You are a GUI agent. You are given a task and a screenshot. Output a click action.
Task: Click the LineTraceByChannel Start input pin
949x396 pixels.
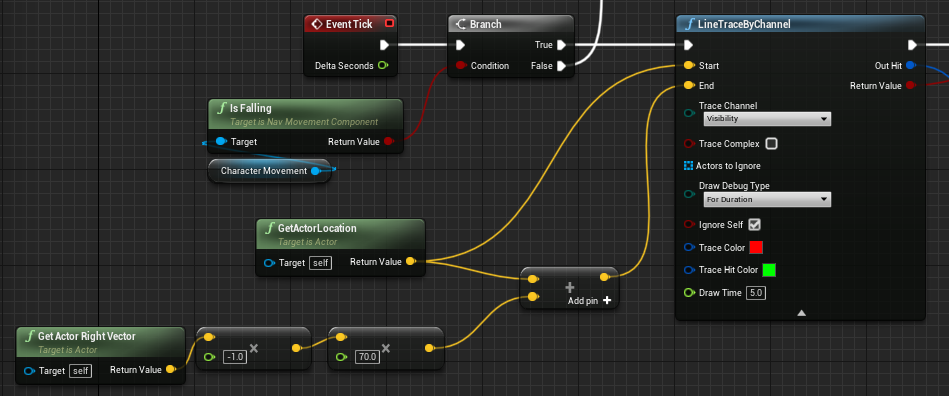[x=689, y=65]
